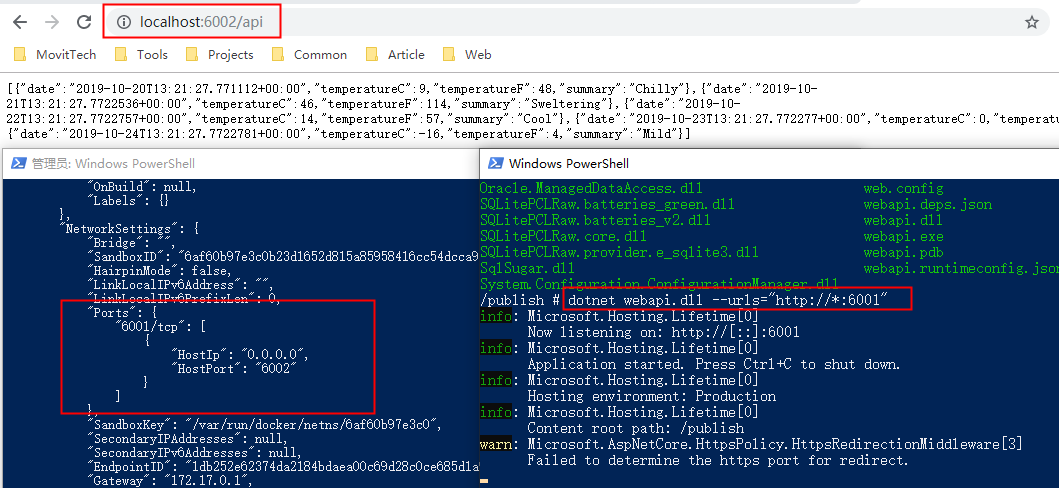Screen dimensions: 1059x488
Task: Click the "HostPort": "6002" line
Action: pos(234,369)
